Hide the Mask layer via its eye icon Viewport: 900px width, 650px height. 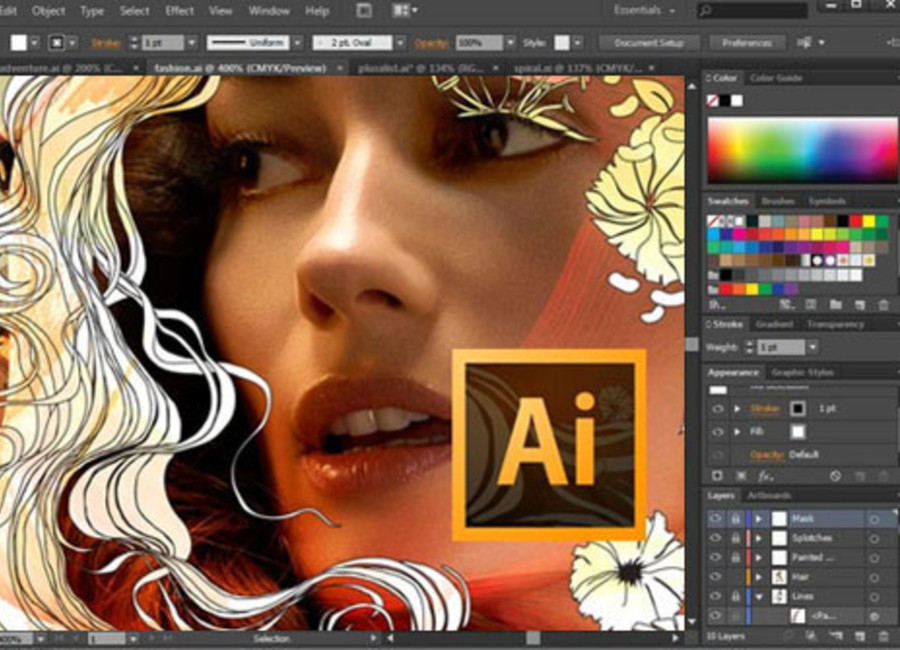pyautogui.click(x=715, y=519)
